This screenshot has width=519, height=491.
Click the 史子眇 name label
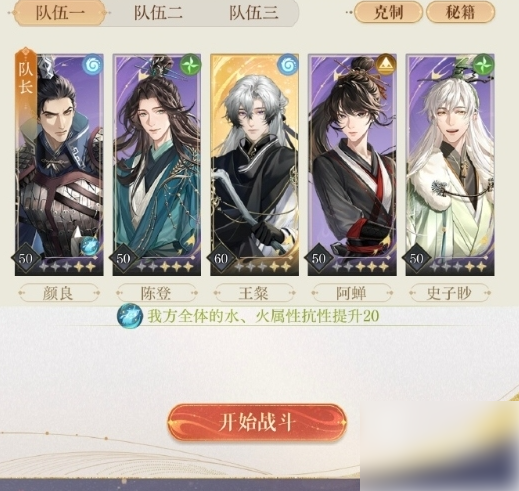(x=450, y=293)
